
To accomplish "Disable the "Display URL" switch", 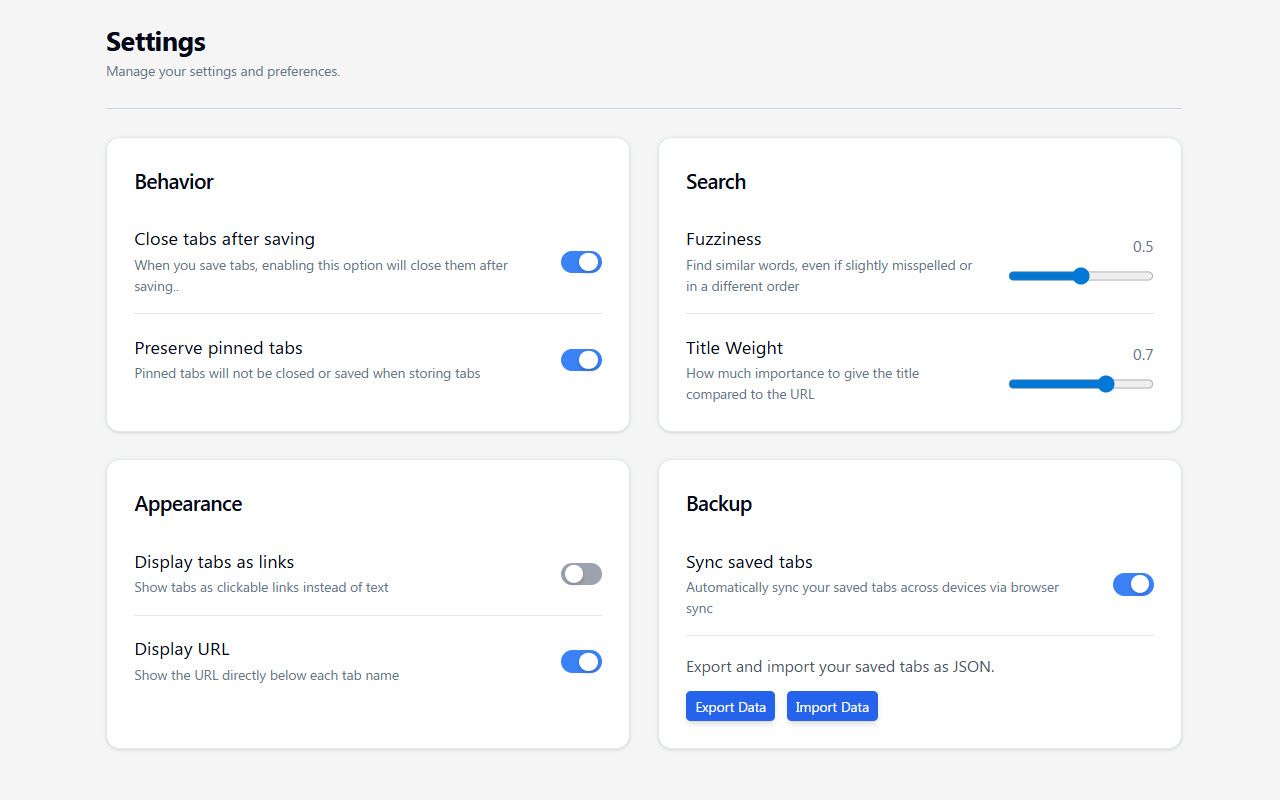I will pyautogui.click(x=581, y=661).
